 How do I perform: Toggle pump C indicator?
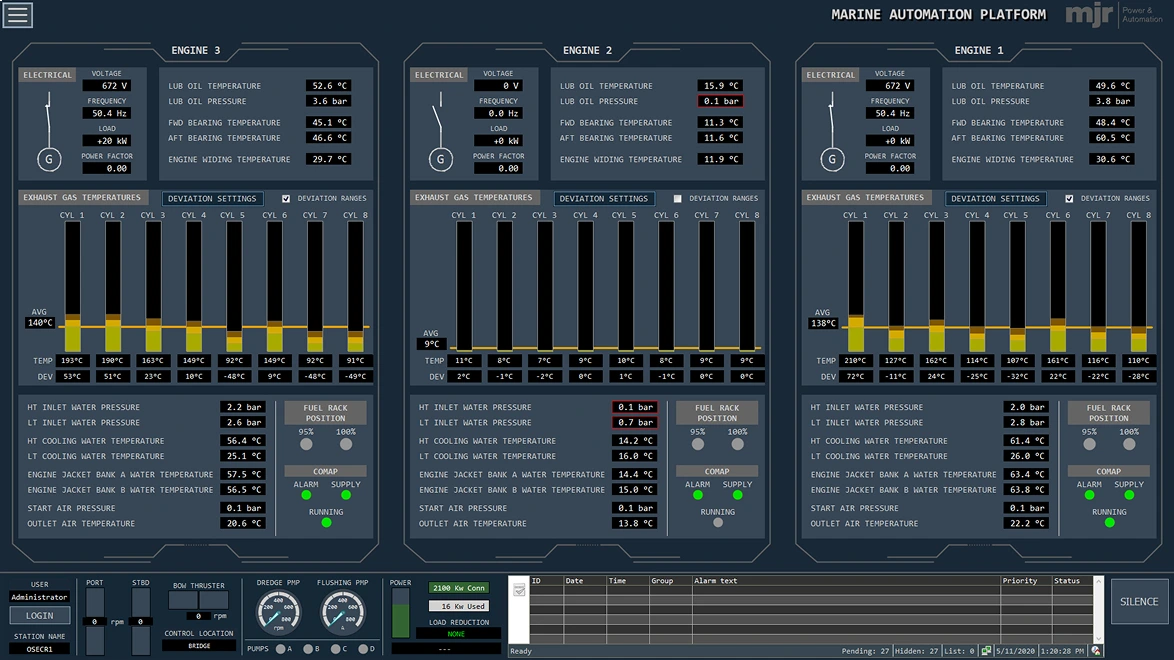(x=335, y=649)
